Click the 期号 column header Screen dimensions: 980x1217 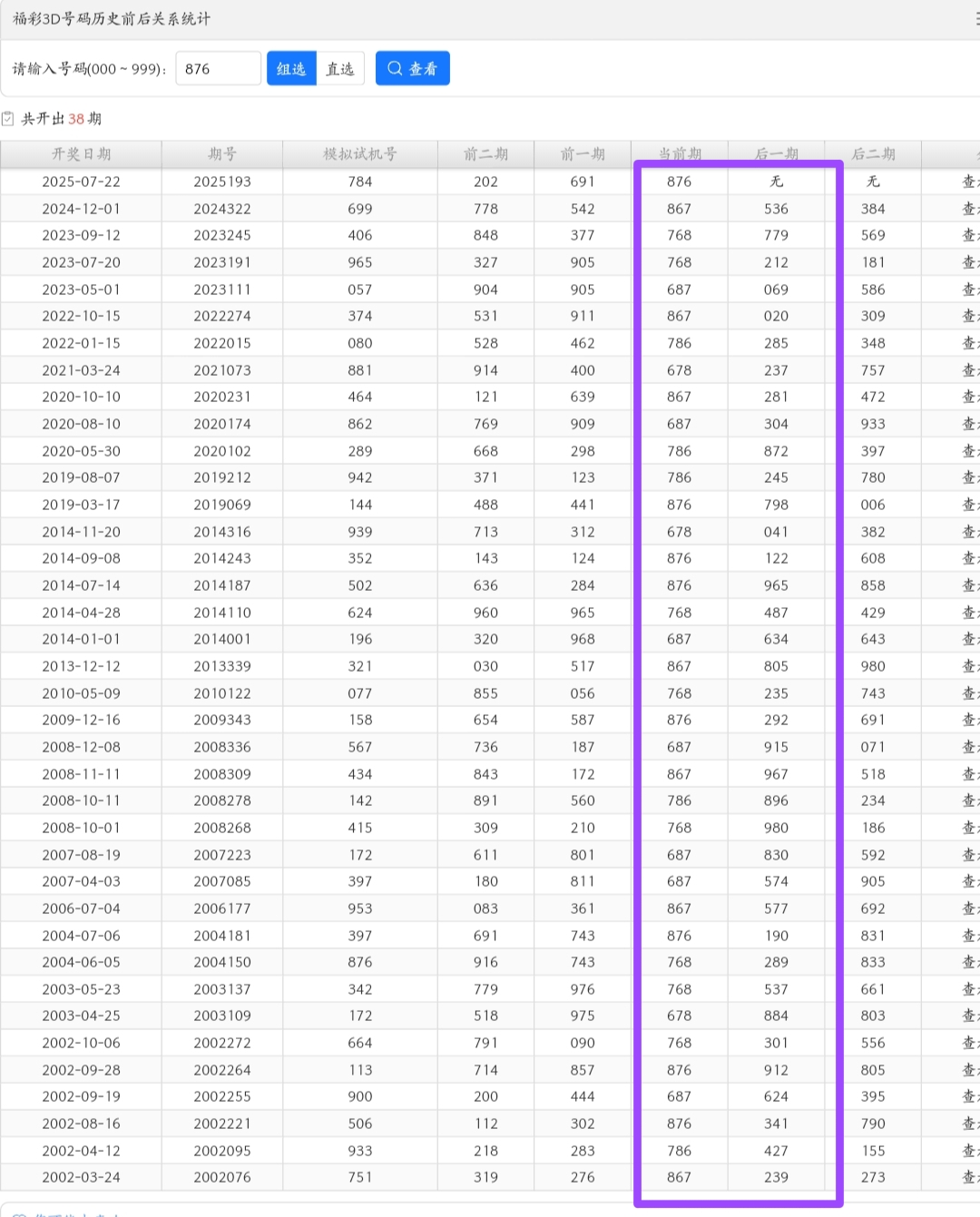(222, 154)
